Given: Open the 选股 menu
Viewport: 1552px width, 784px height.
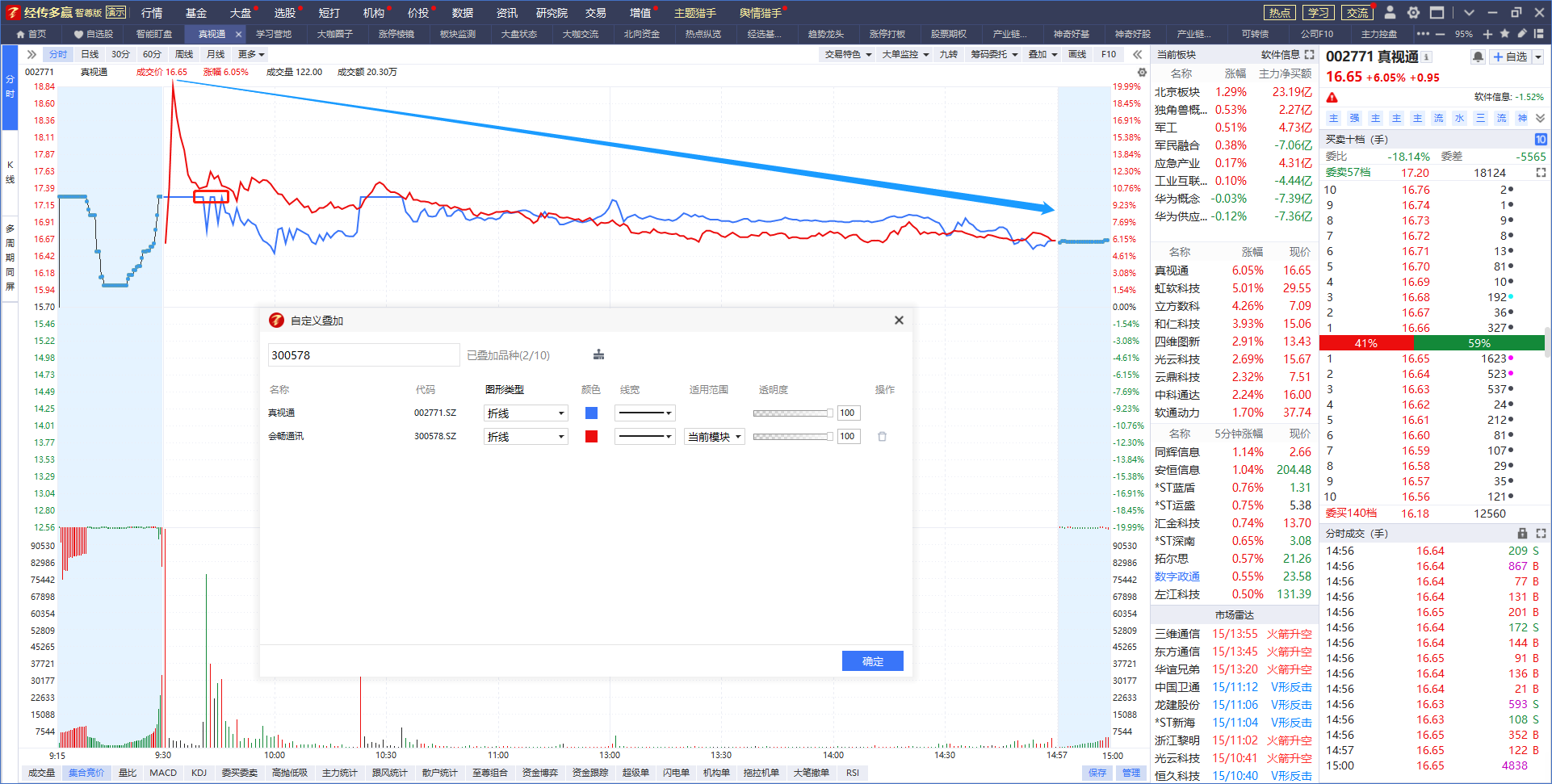Looking at the screenshot, I should [285, 12].
